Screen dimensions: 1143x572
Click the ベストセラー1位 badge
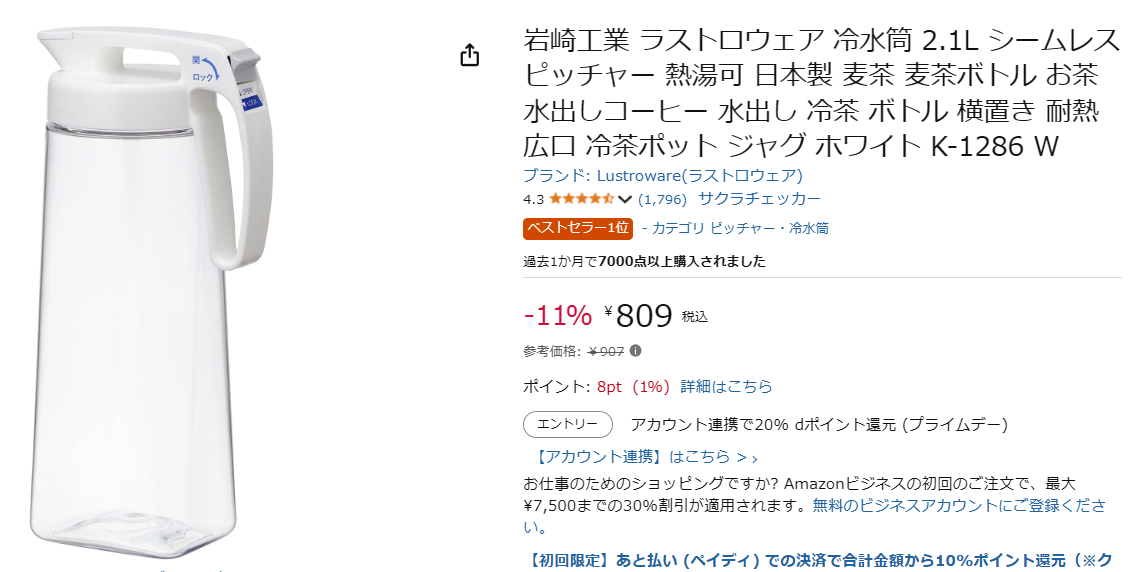[x=577, y=228]
